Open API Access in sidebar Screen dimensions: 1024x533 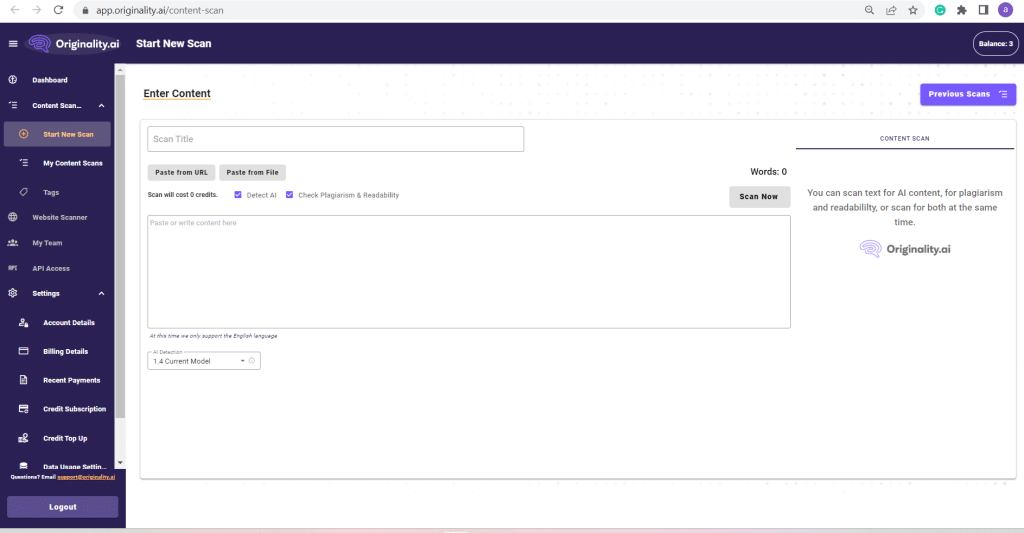pyautogui.click(x=51, y=268)
